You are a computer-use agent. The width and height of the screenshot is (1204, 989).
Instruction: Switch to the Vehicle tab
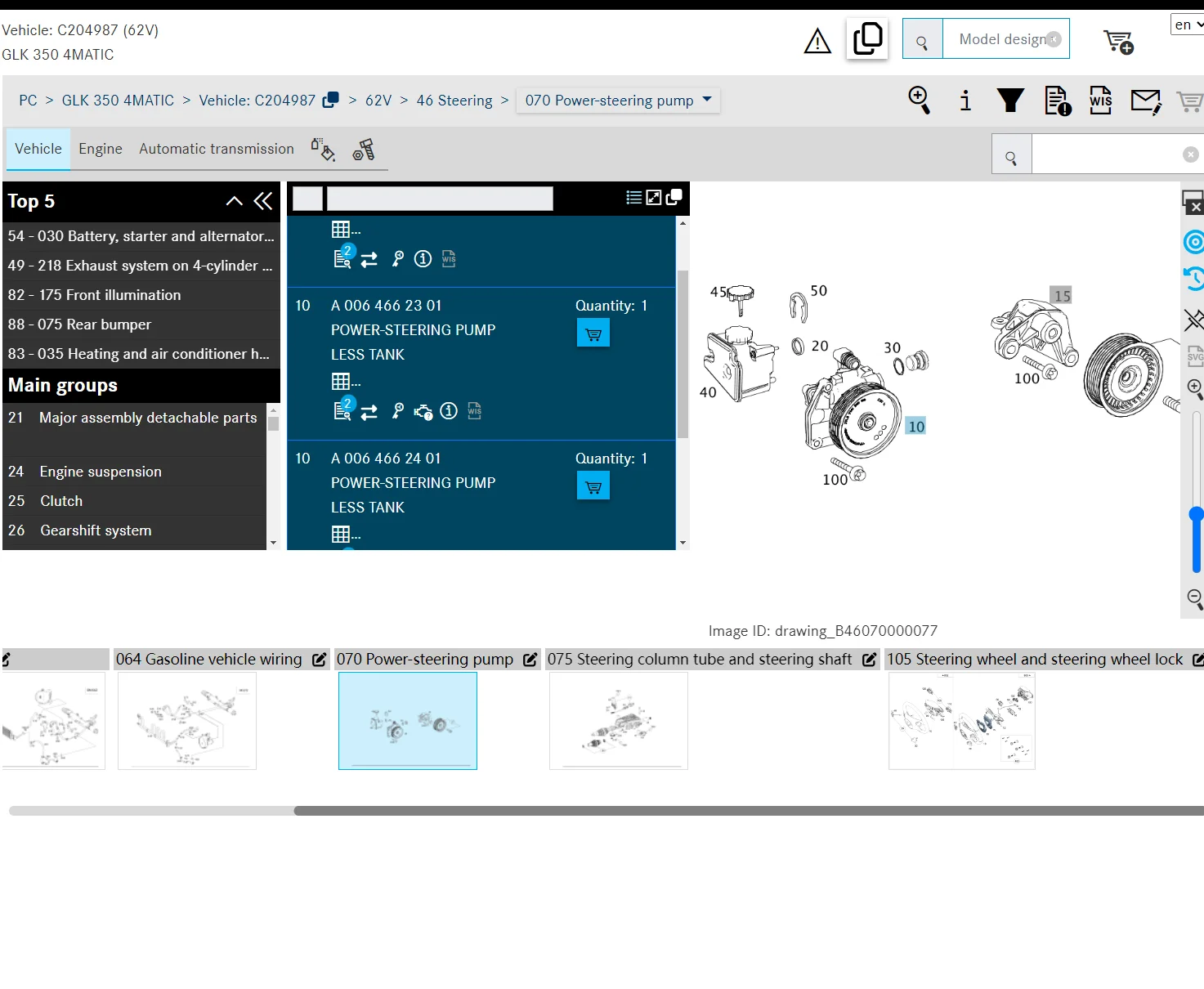pos(38,149)
